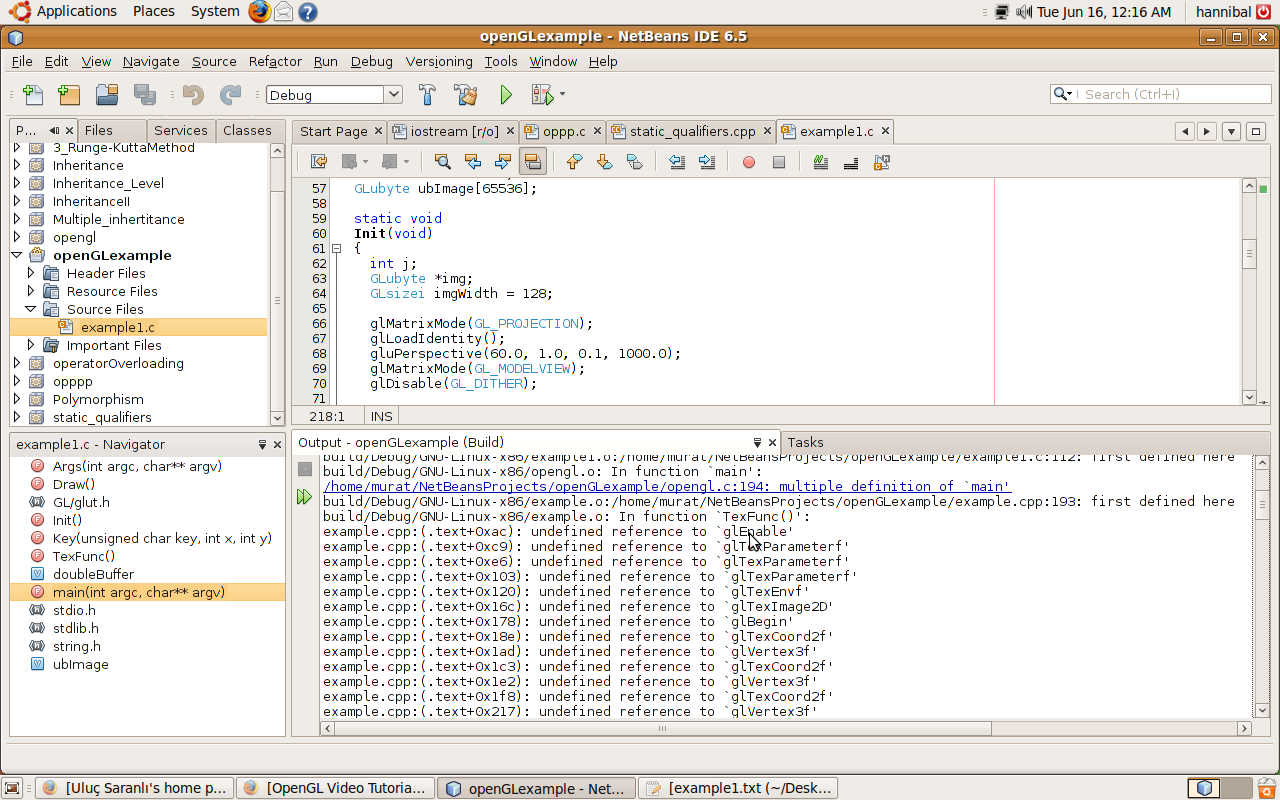The width and height of the screenshot is (1280, 800).
Task: Click Find Previous Occurrence icon
Action: (x=473, y=161)
